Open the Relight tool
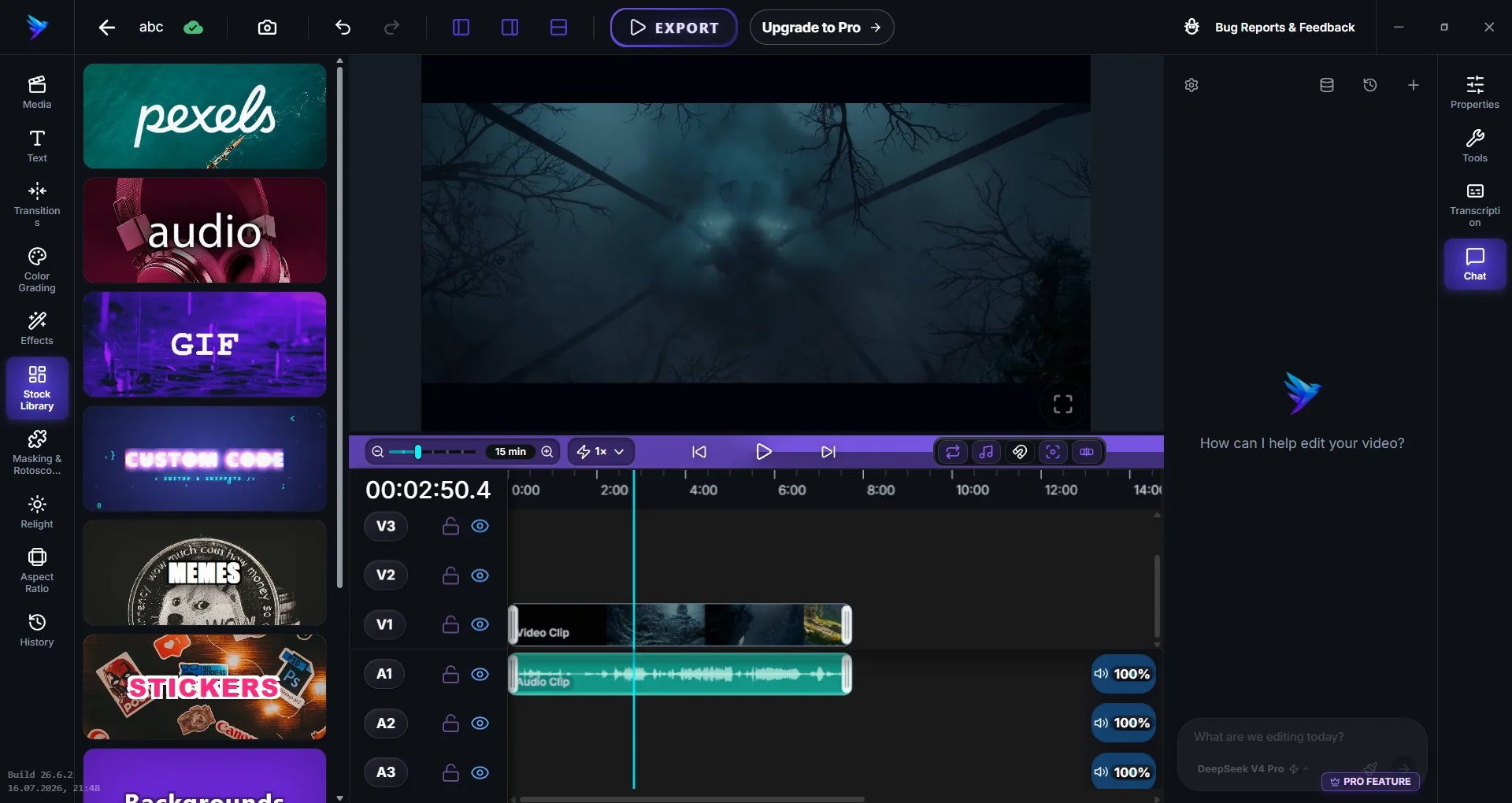The image size is (1512, 803). [x=37, y=512]
